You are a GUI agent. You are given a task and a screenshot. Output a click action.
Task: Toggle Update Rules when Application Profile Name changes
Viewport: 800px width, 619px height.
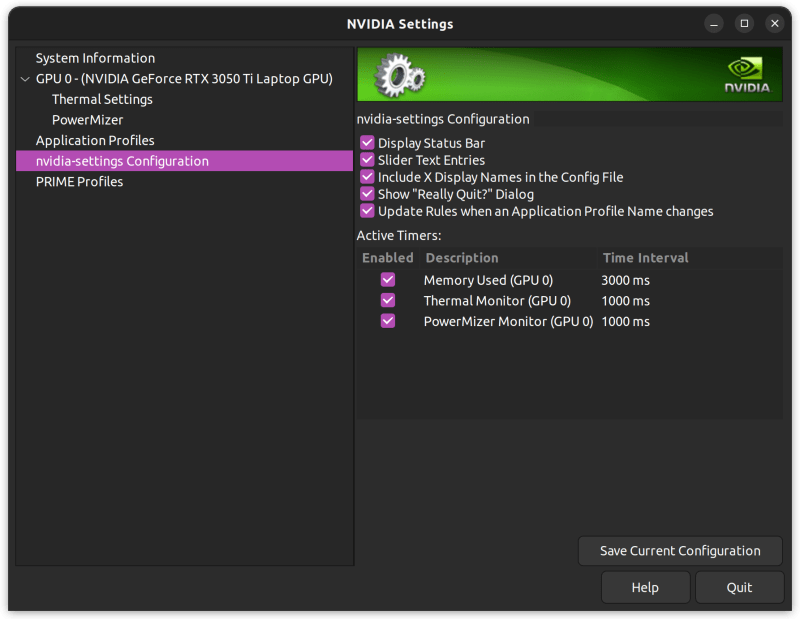click(x=367, y=211)
